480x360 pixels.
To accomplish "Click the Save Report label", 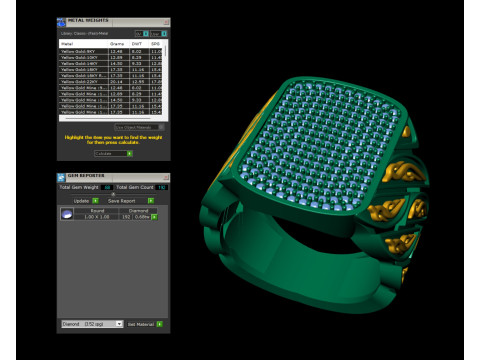I will 121,201.
